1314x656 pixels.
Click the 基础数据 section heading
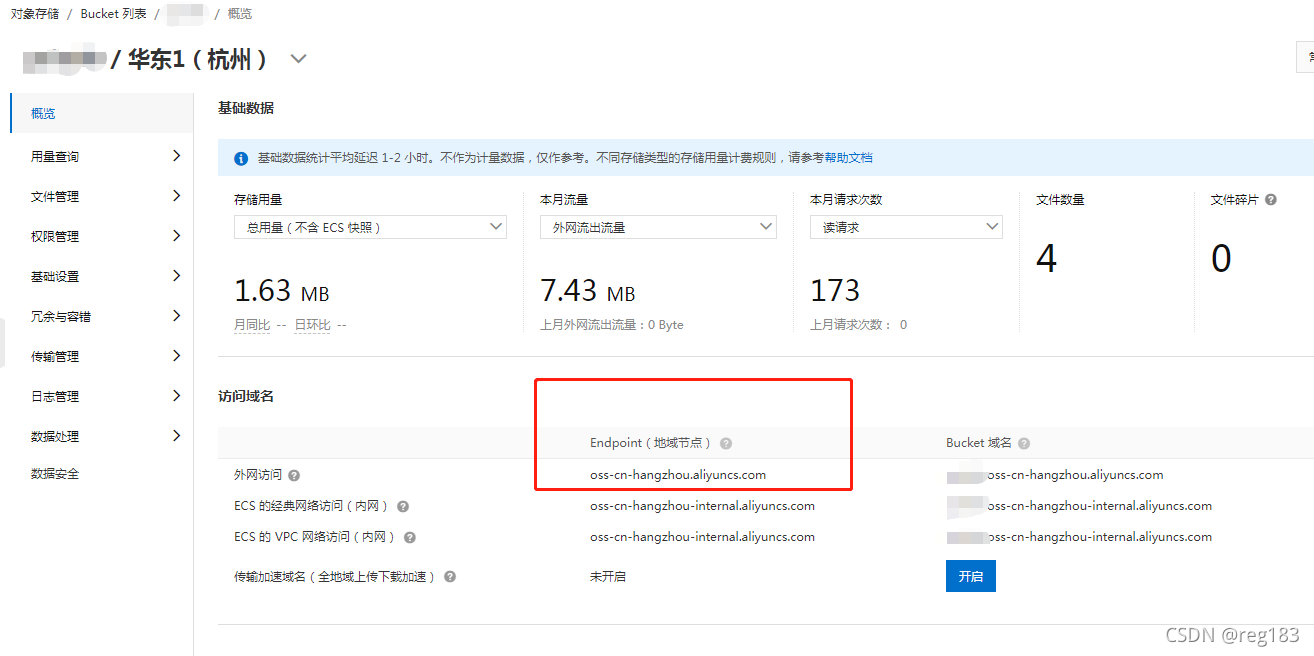pos(246,108)
